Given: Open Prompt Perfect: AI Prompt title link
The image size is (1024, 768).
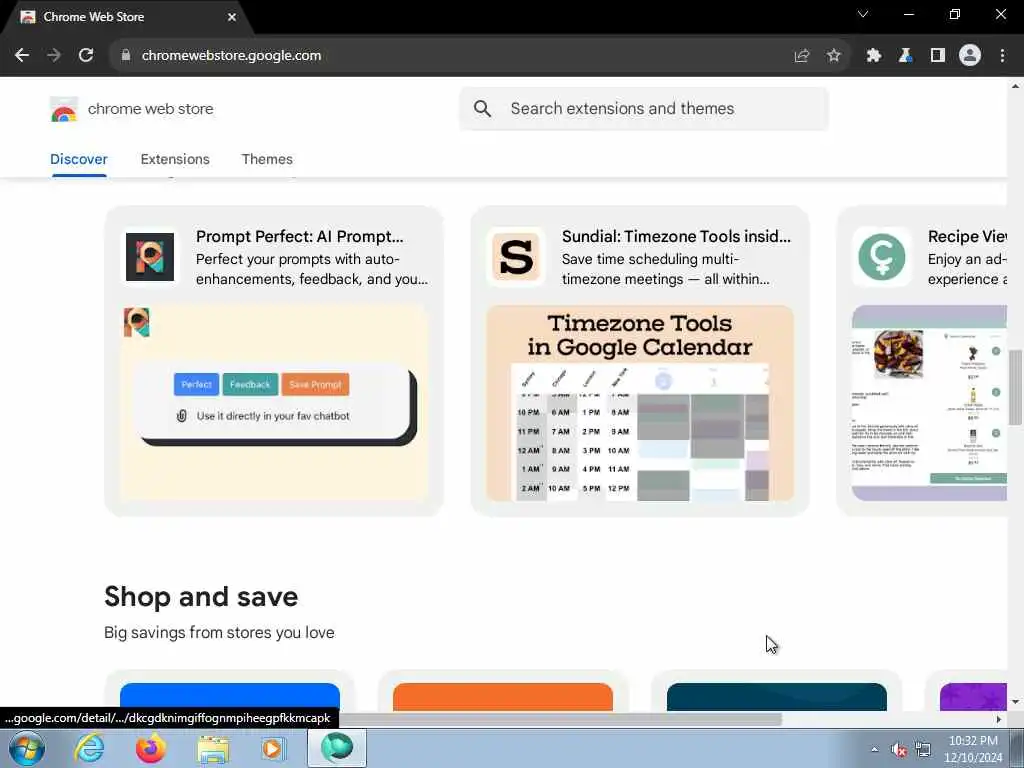Looking at the screenshot, I should pos(300,236).
